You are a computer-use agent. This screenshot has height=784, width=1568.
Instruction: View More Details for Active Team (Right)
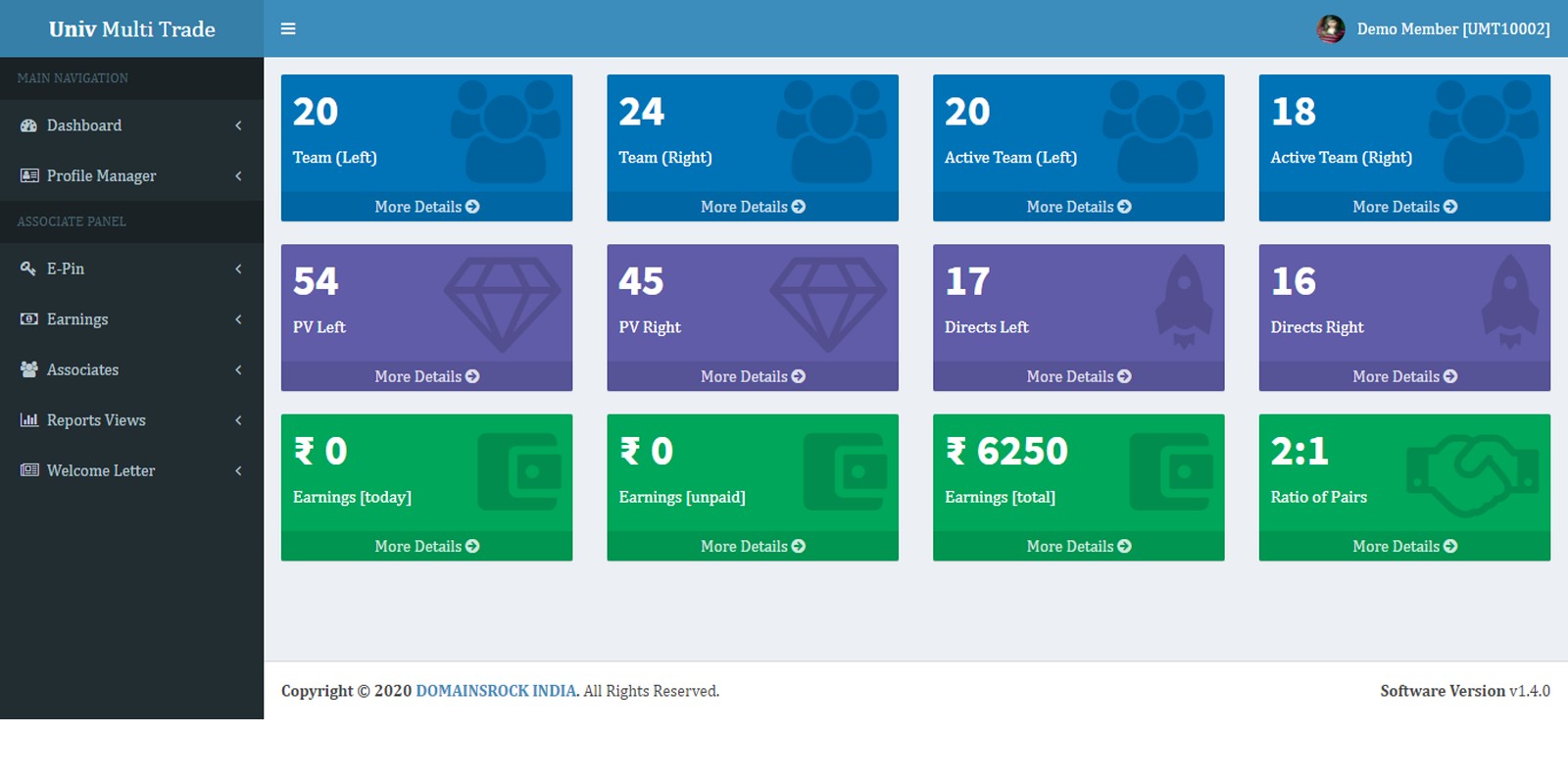[x=1404, y=207]
